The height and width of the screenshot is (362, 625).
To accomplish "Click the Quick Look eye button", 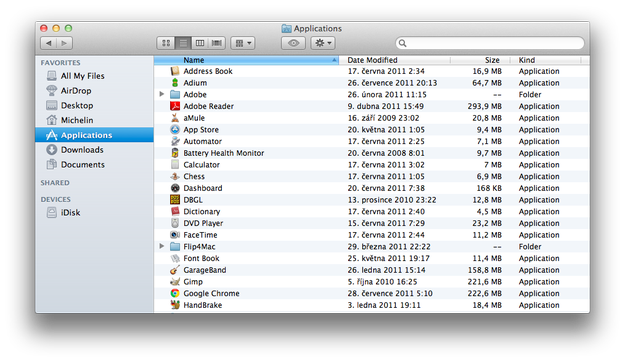I will 293,43.
